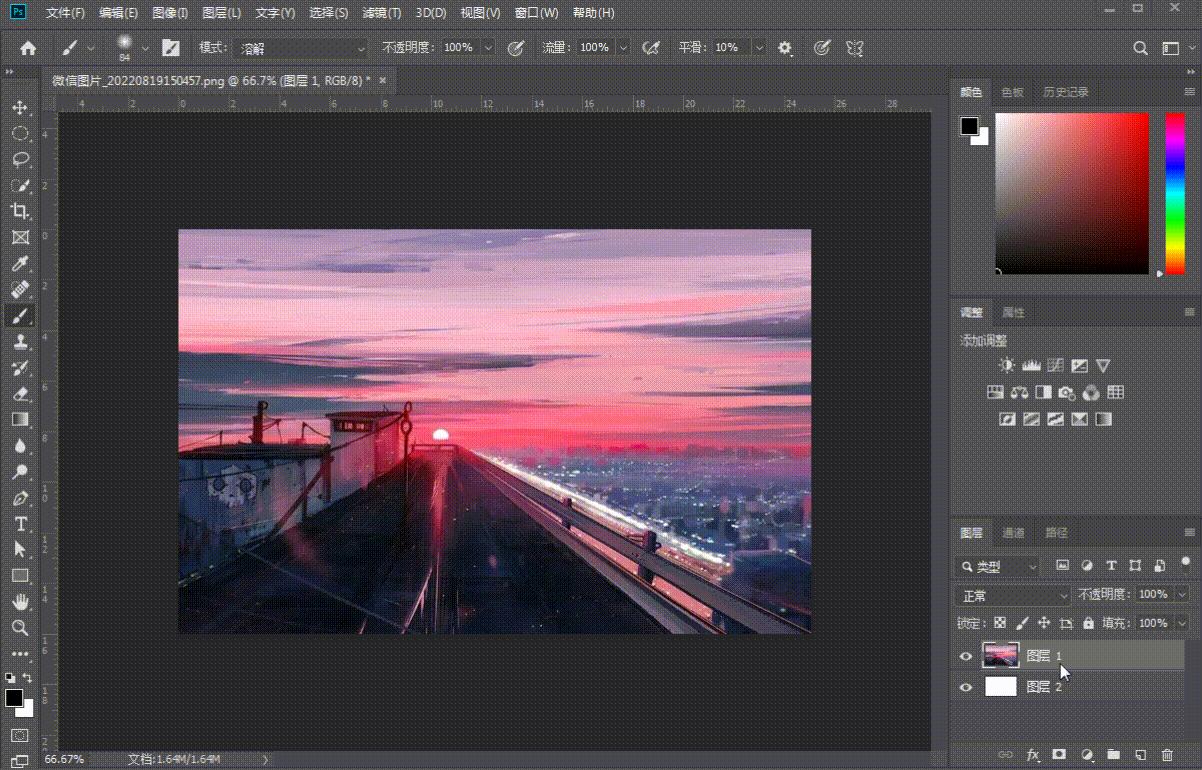Expand the layer blend mode 正常 dropdown
Image resolution: width=1202 pixels, height=770 pixels.
(1014, 595)
